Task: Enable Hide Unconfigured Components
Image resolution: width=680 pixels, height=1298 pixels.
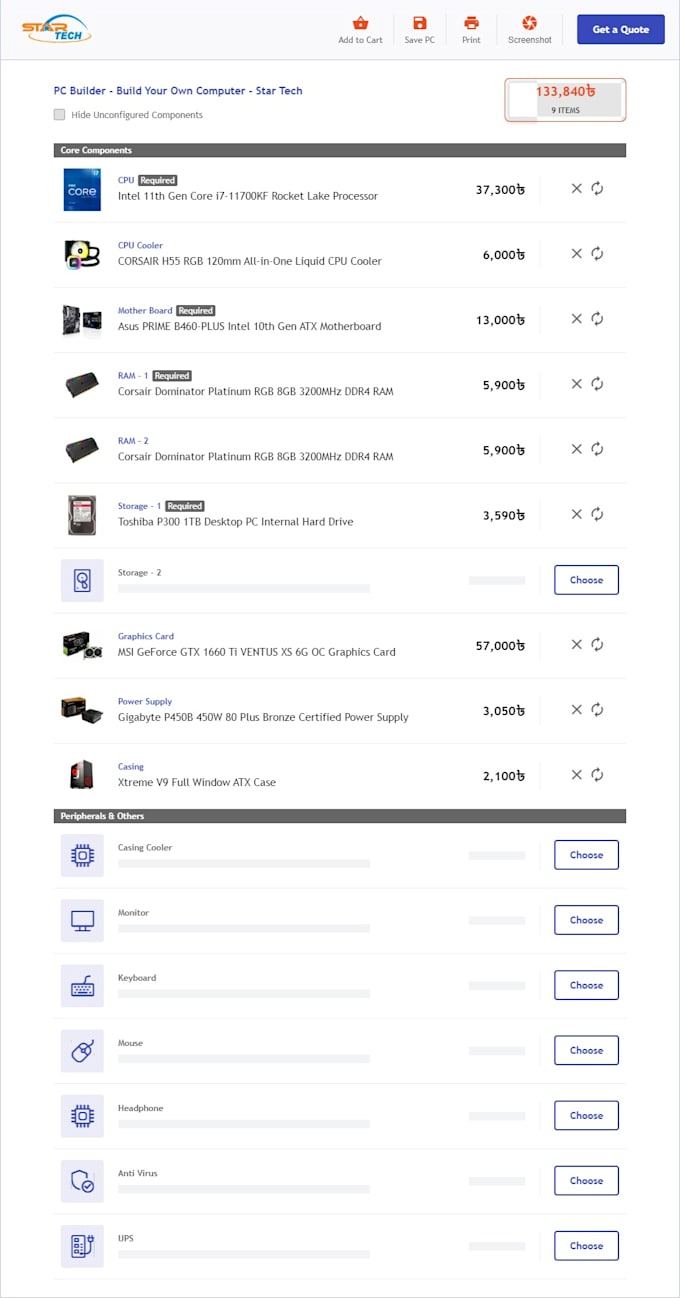Action: pos(59,115)
